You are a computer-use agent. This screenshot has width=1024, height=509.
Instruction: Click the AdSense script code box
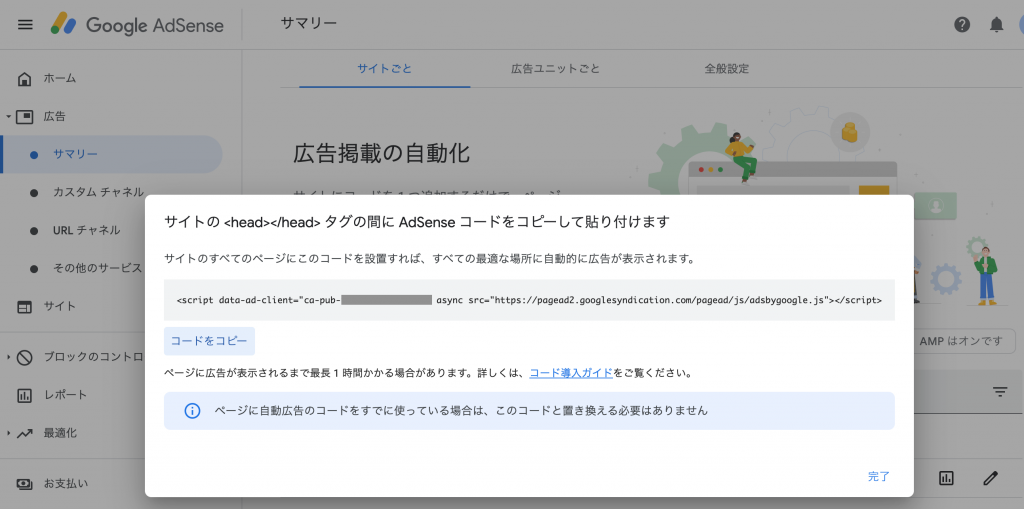coord(529,300)
